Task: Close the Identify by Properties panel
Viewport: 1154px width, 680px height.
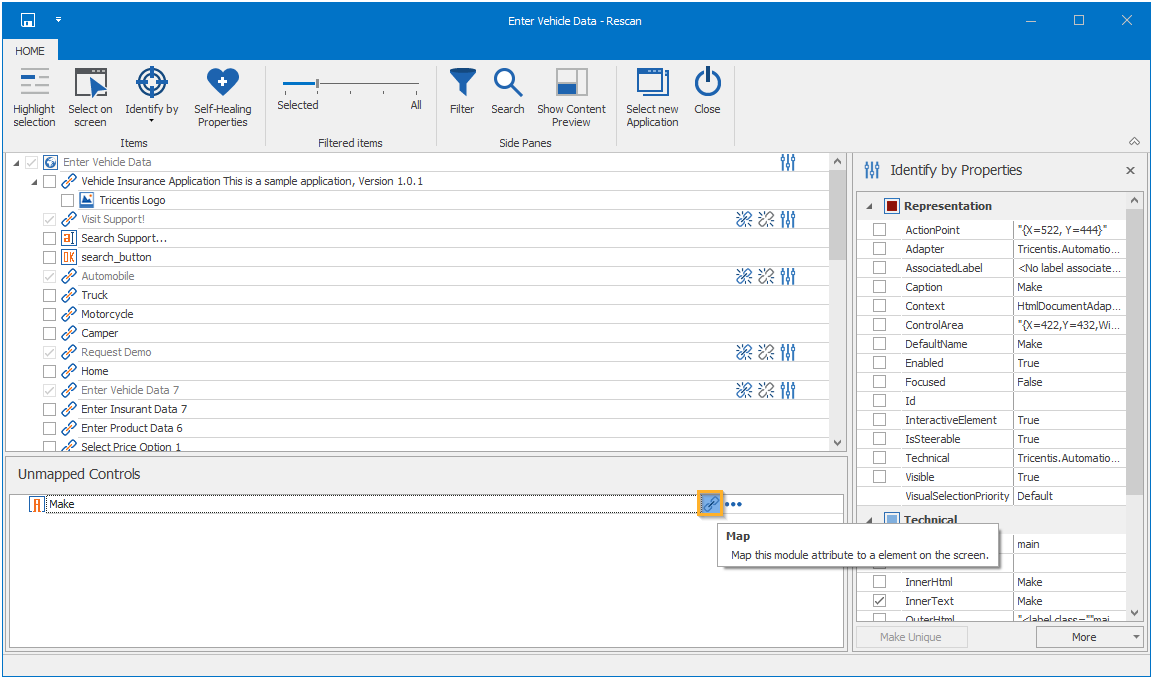Action: point(1130,171)
